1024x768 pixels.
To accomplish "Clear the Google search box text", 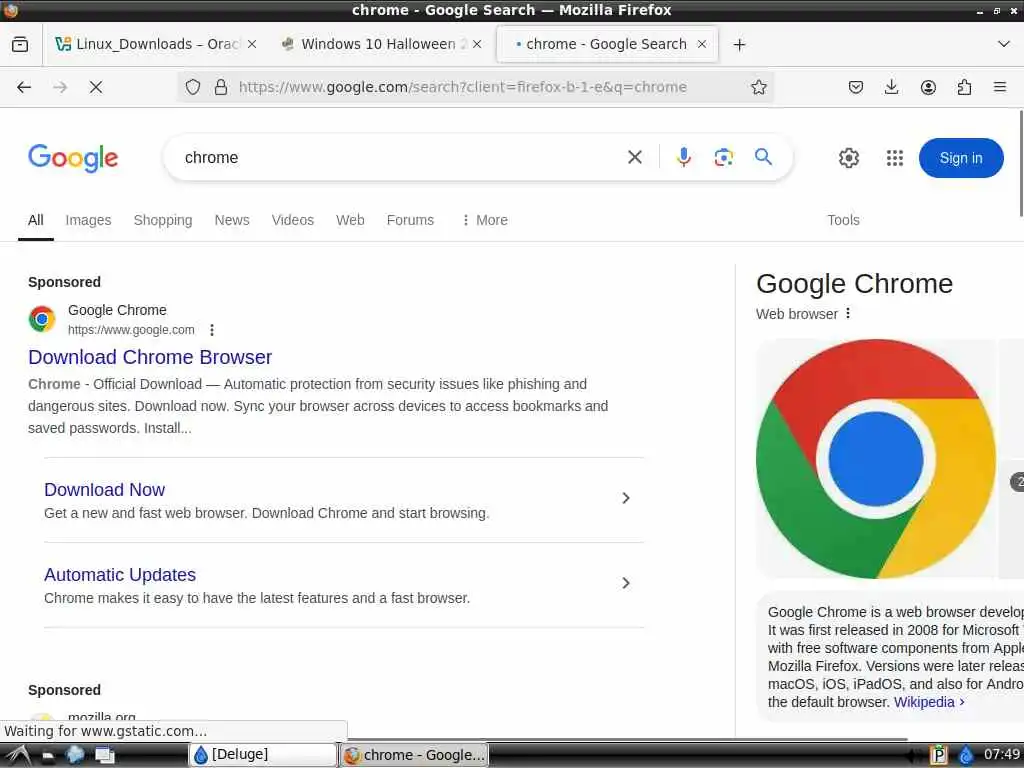I will click(635, 157).
